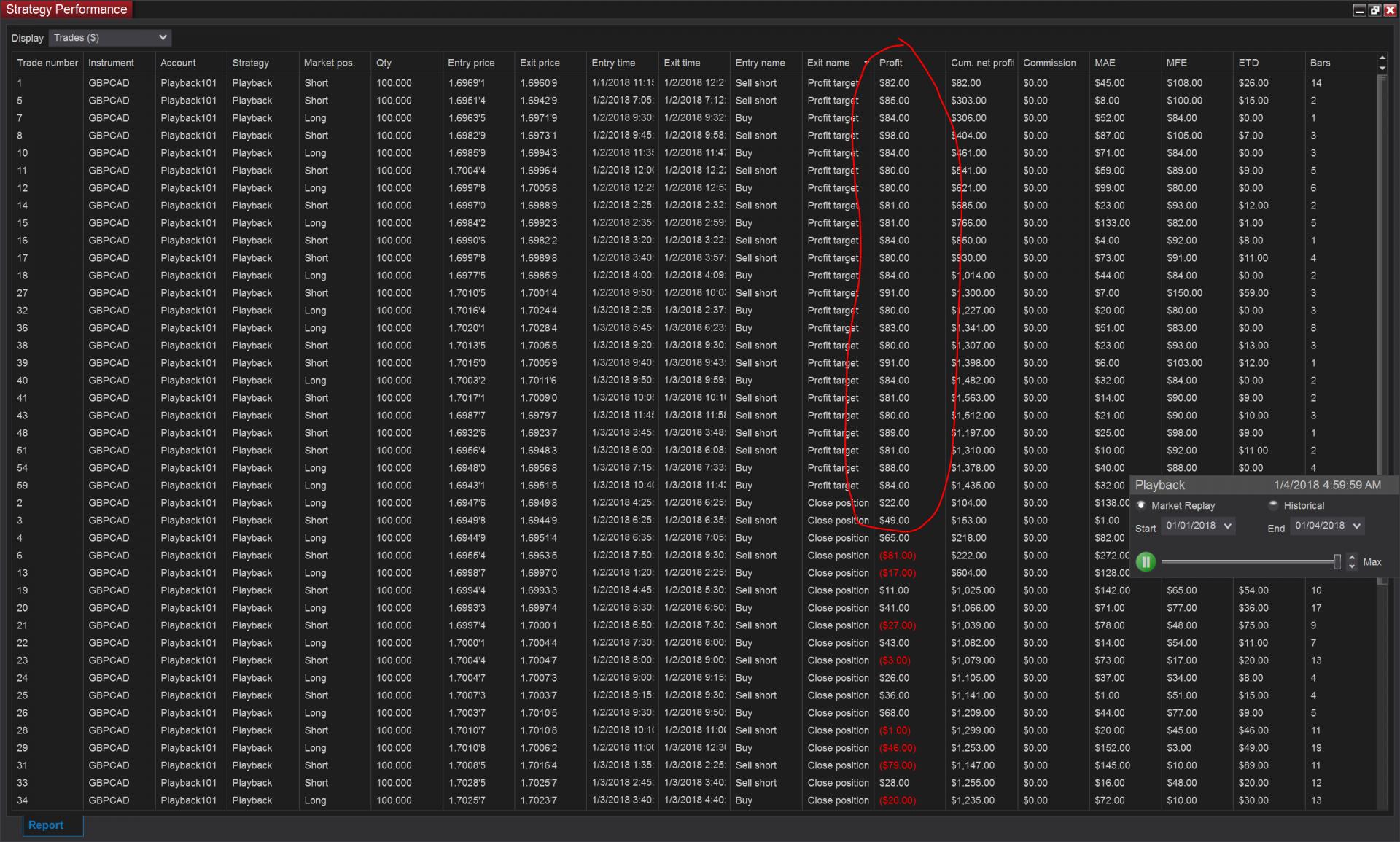Switch to the Report tab
Viewport: 1400px width, 842px height.
(x=46, y=825)
